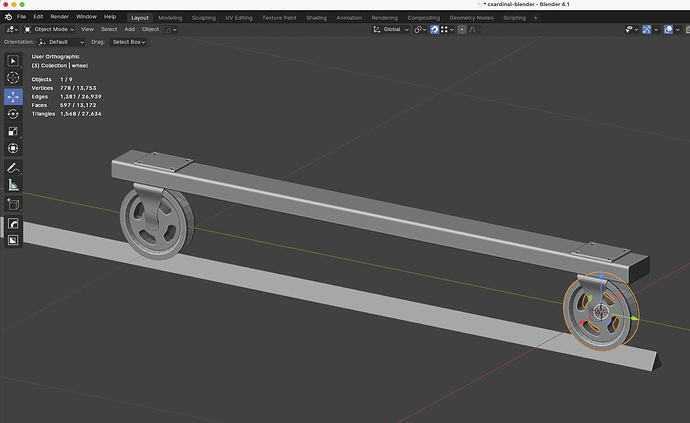Activate the Rotate tool
The image size is (690, 423).
[13, 114]
